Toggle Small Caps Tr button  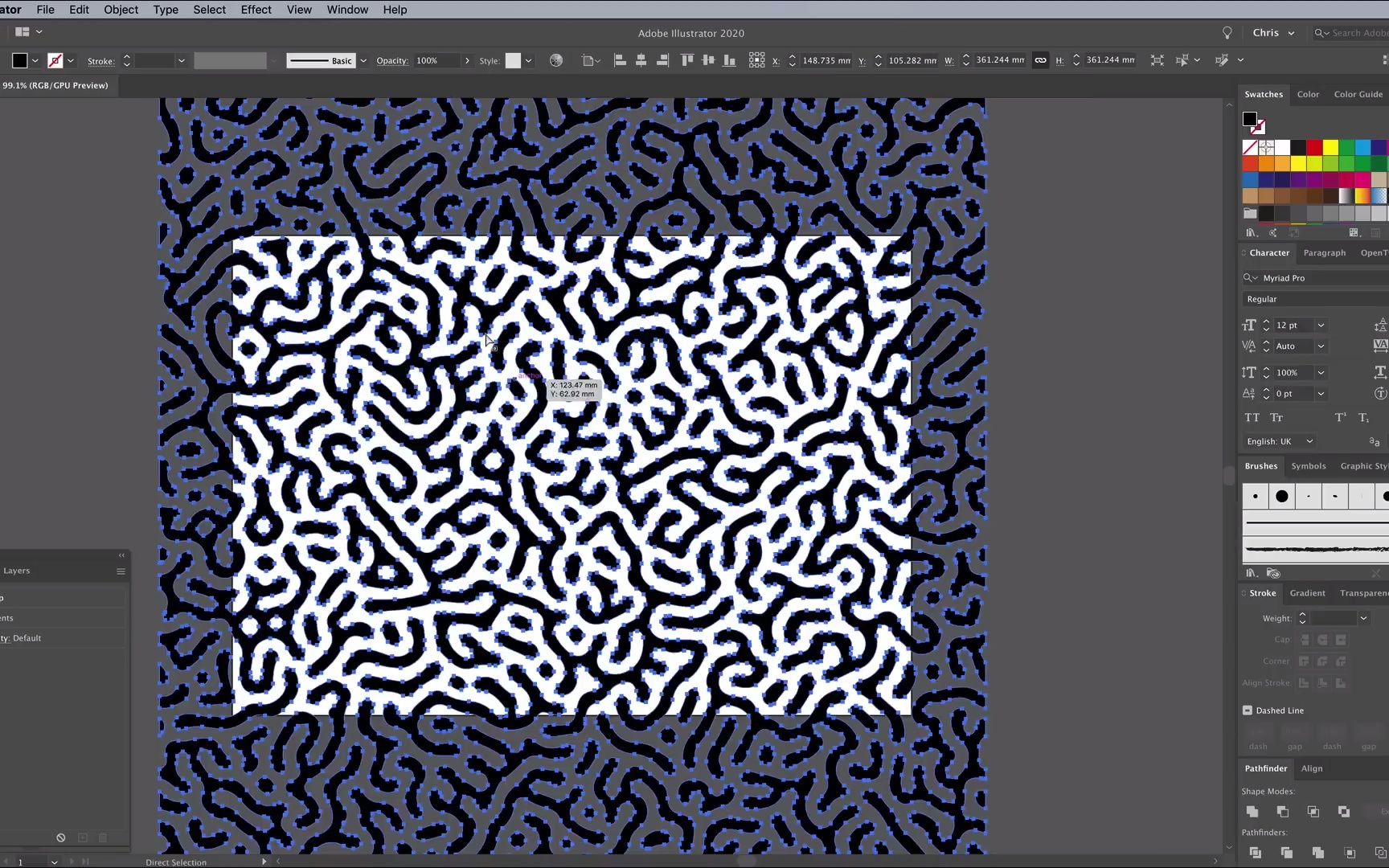1276,418
